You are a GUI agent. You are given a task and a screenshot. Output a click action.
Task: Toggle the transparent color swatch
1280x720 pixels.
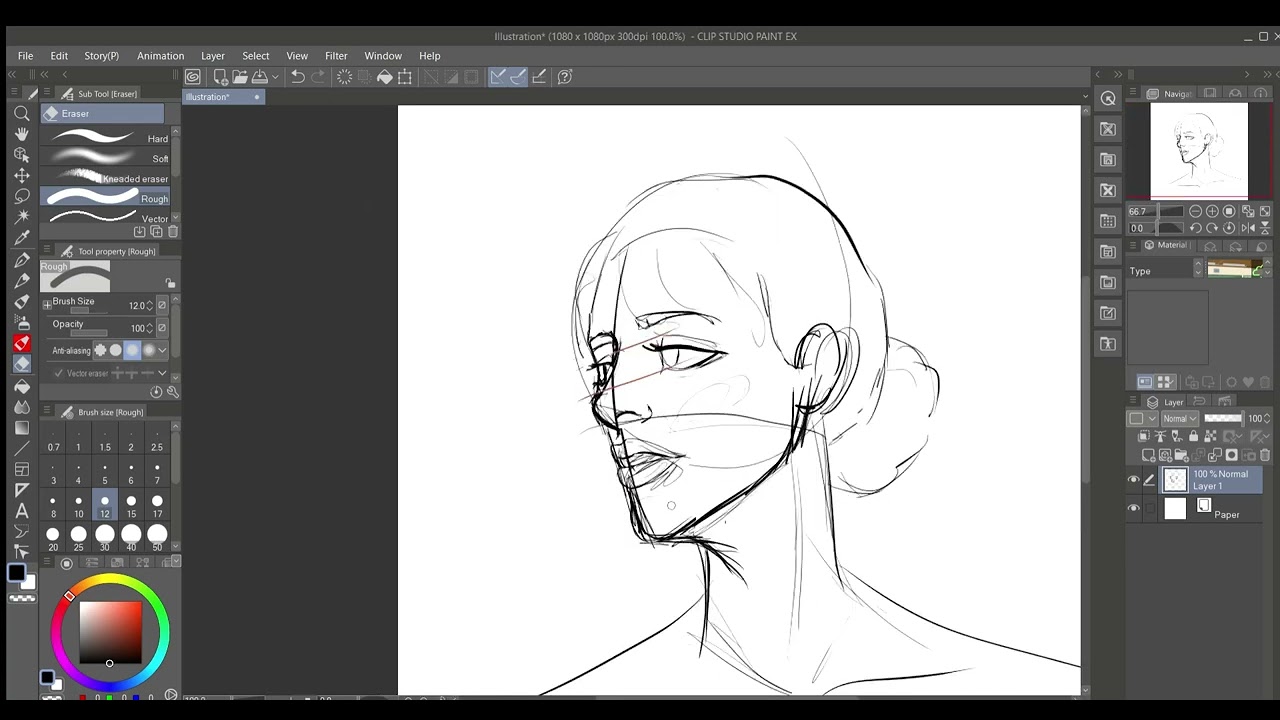[20, 599]
